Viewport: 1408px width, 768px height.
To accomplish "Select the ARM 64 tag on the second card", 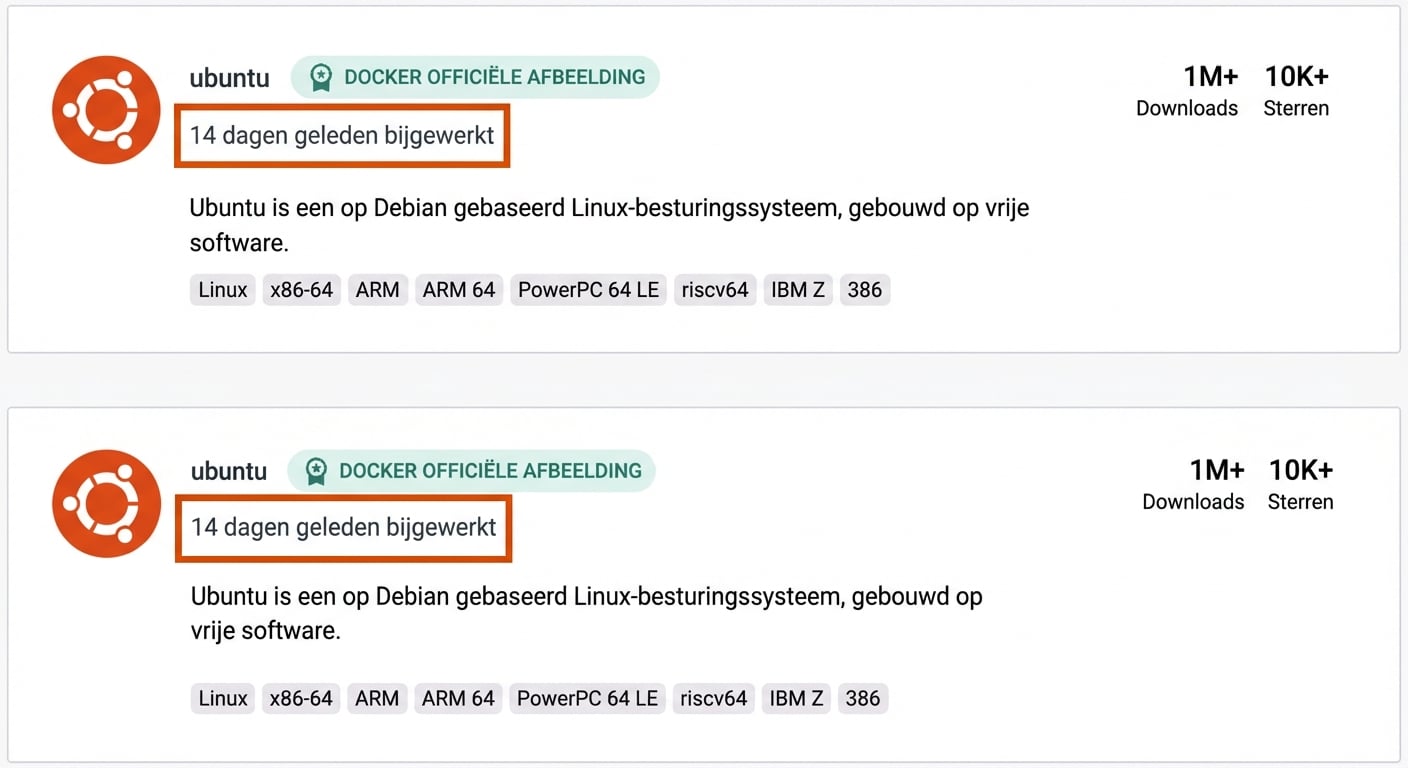I will tap(458, 698).
